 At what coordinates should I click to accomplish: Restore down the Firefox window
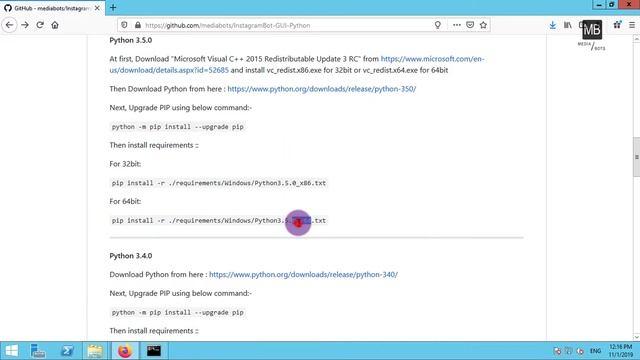point(611,4)
